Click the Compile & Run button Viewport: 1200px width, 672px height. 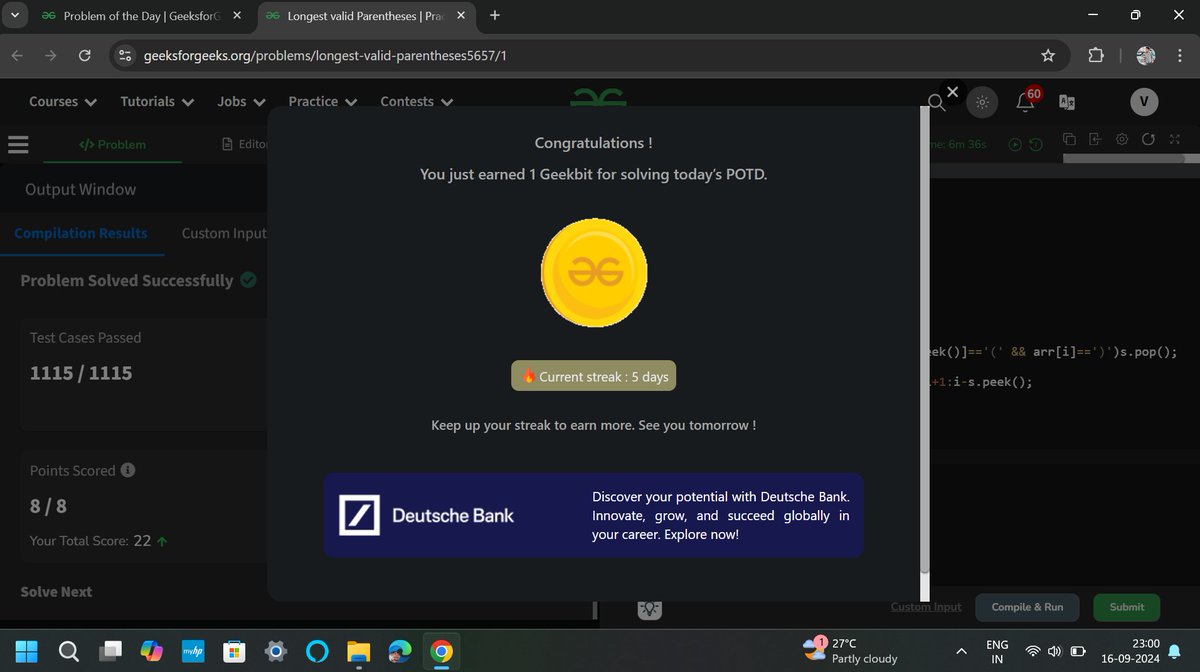click(1027, 607)
